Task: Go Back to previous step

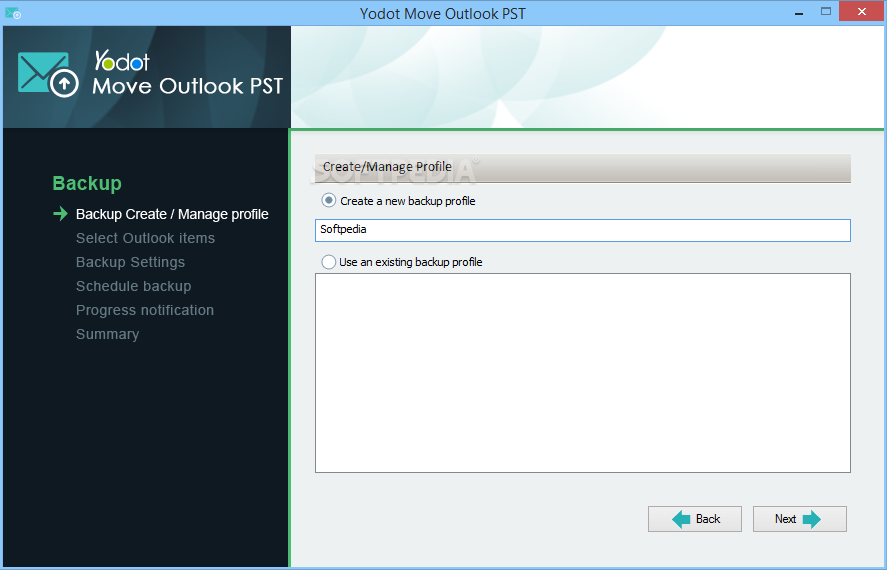Action: click(x=695, y=519)
